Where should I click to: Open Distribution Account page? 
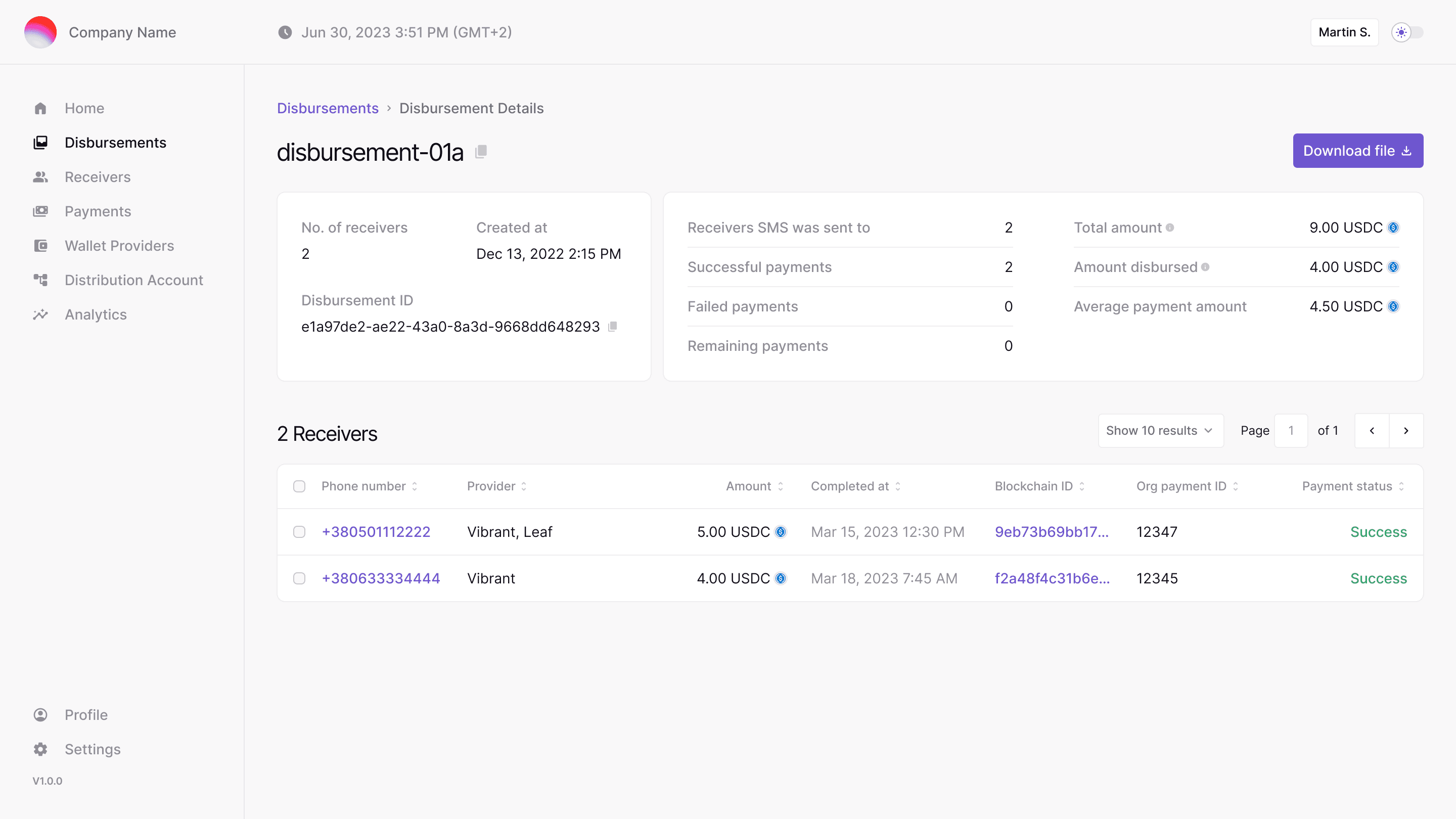[x=134, y=280]
